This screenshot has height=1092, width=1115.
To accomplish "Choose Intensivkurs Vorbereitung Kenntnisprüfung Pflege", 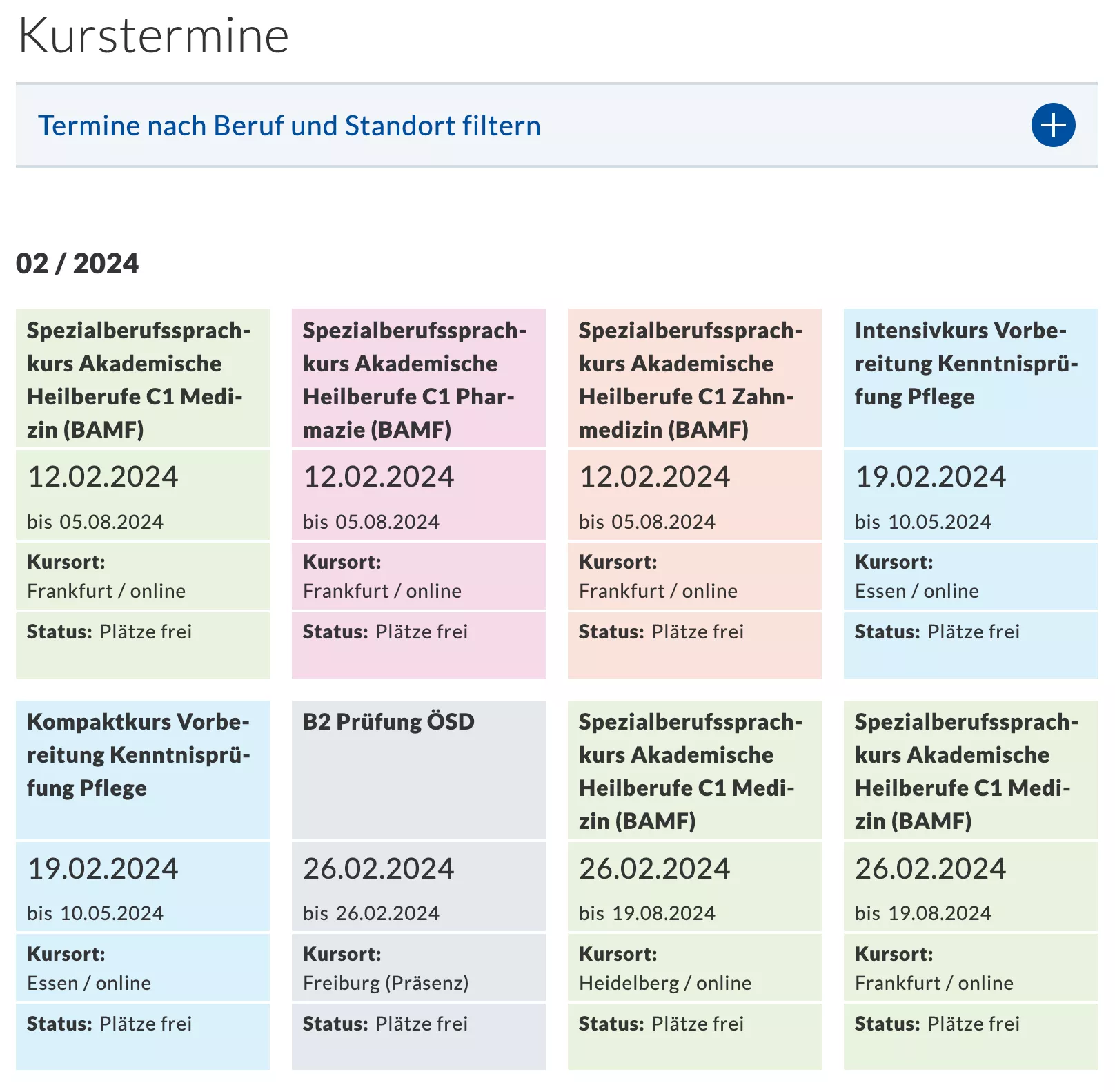I will (971, 494).
